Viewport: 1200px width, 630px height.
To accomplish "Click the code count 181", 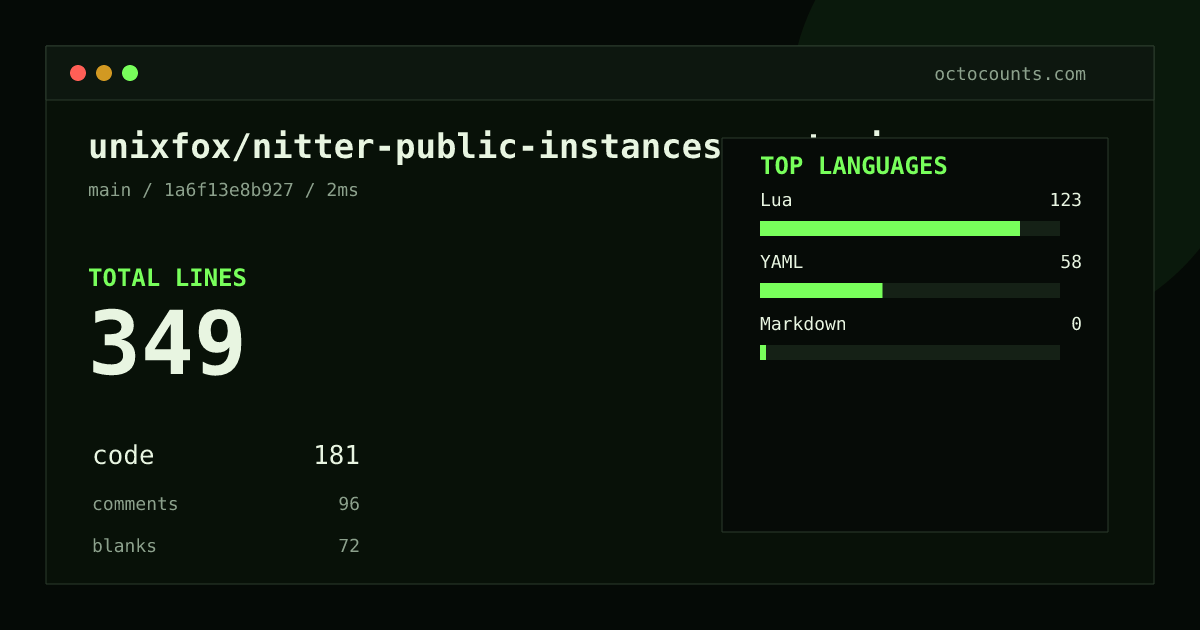I will click(x=337, y=456).
